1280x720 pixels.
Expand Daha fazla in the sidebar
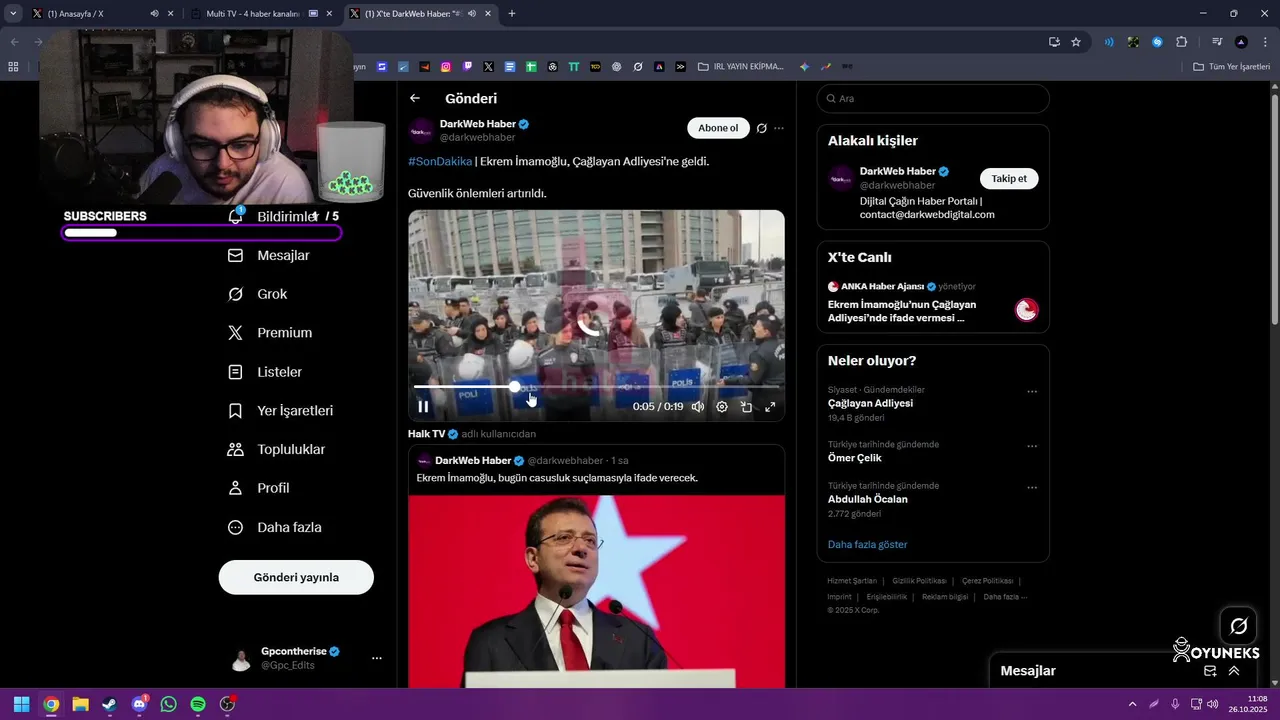[x=275, y=527]
